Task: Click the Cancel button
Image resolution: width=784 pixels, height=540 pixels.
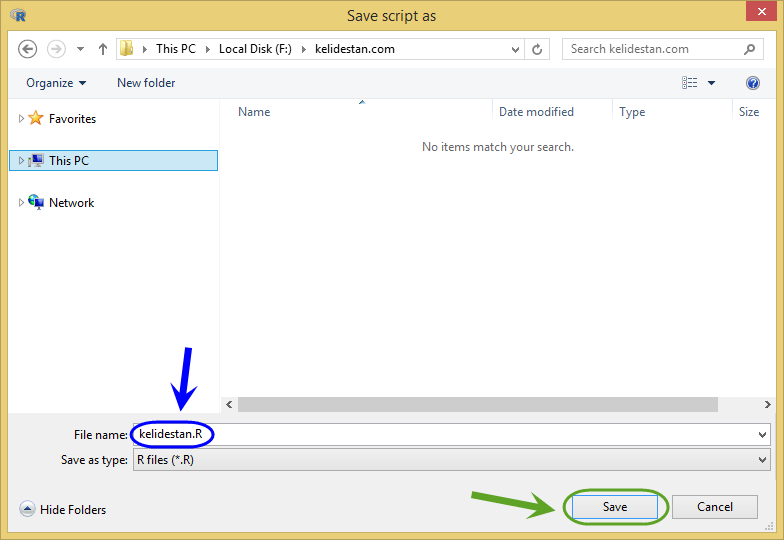Action: 714,507
